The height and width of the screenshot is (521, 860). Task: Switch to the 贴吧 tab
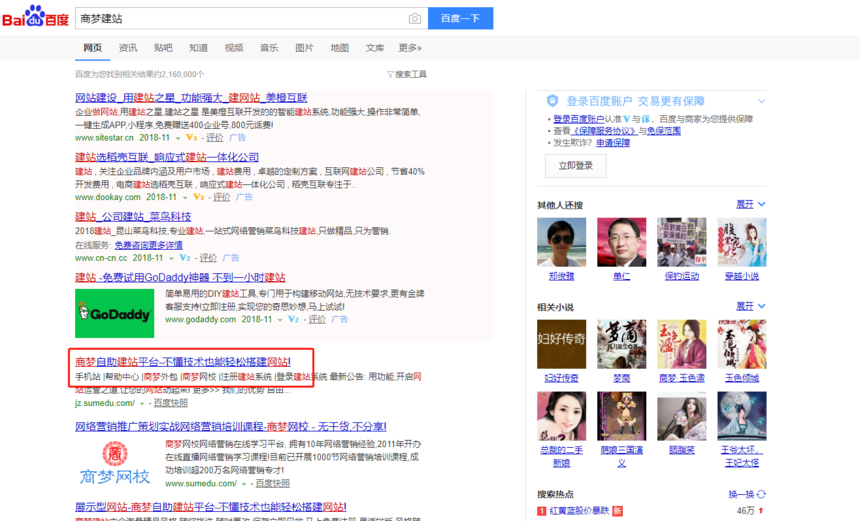(163, 48)
